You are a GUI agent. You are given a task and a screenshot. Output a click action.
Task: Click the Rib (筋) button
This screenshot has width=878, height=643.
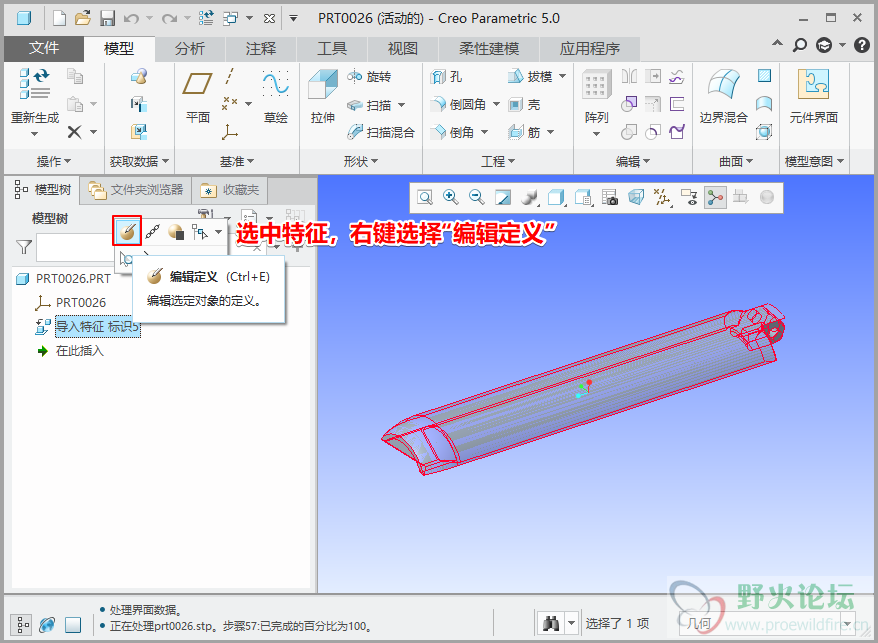(524, 132)
